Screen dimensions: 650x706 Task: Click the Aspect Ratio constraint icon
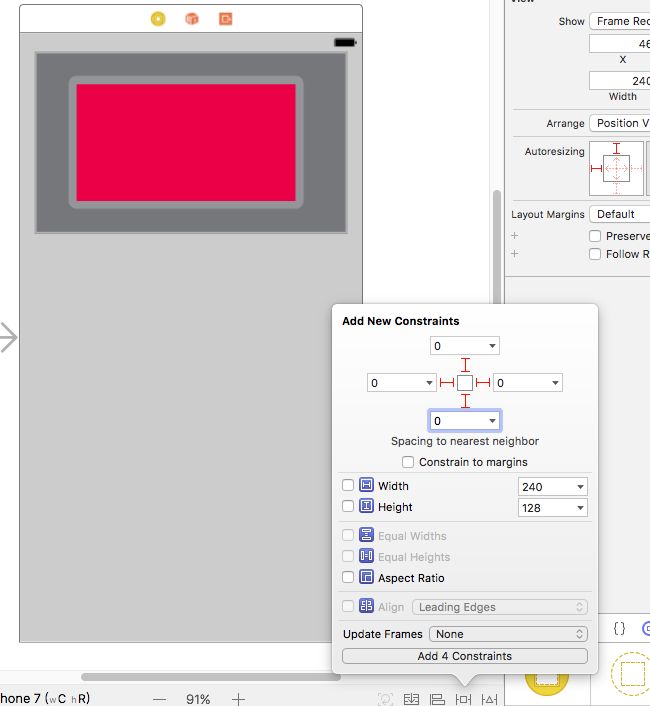click(366, 577)
